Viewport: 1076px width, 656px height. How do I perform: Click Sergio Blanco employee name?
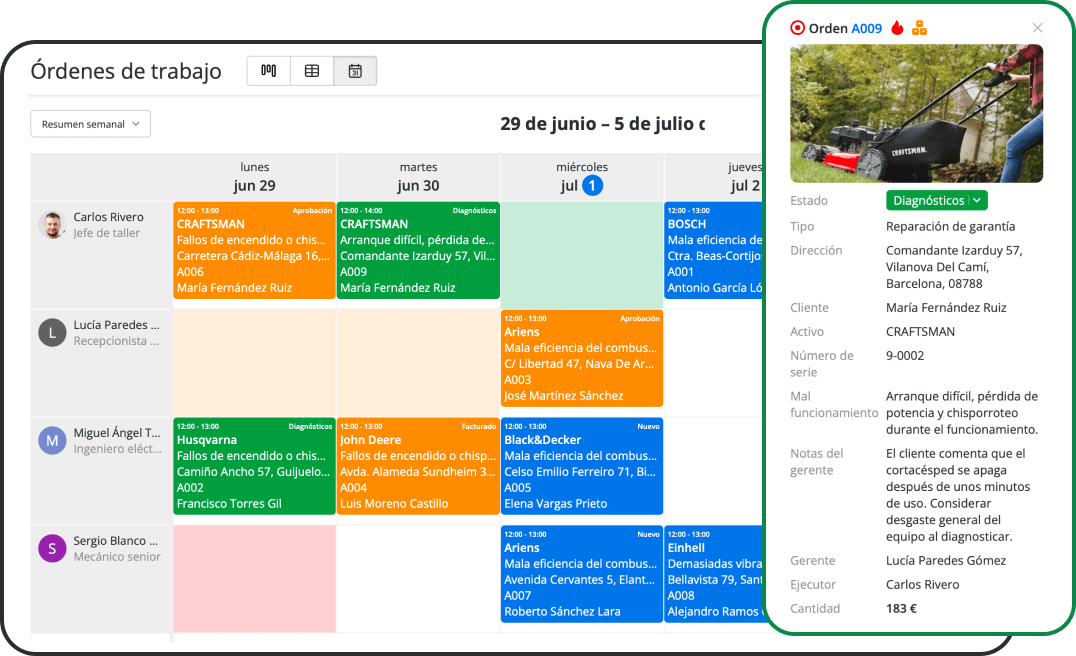click(x=115, y=541)
